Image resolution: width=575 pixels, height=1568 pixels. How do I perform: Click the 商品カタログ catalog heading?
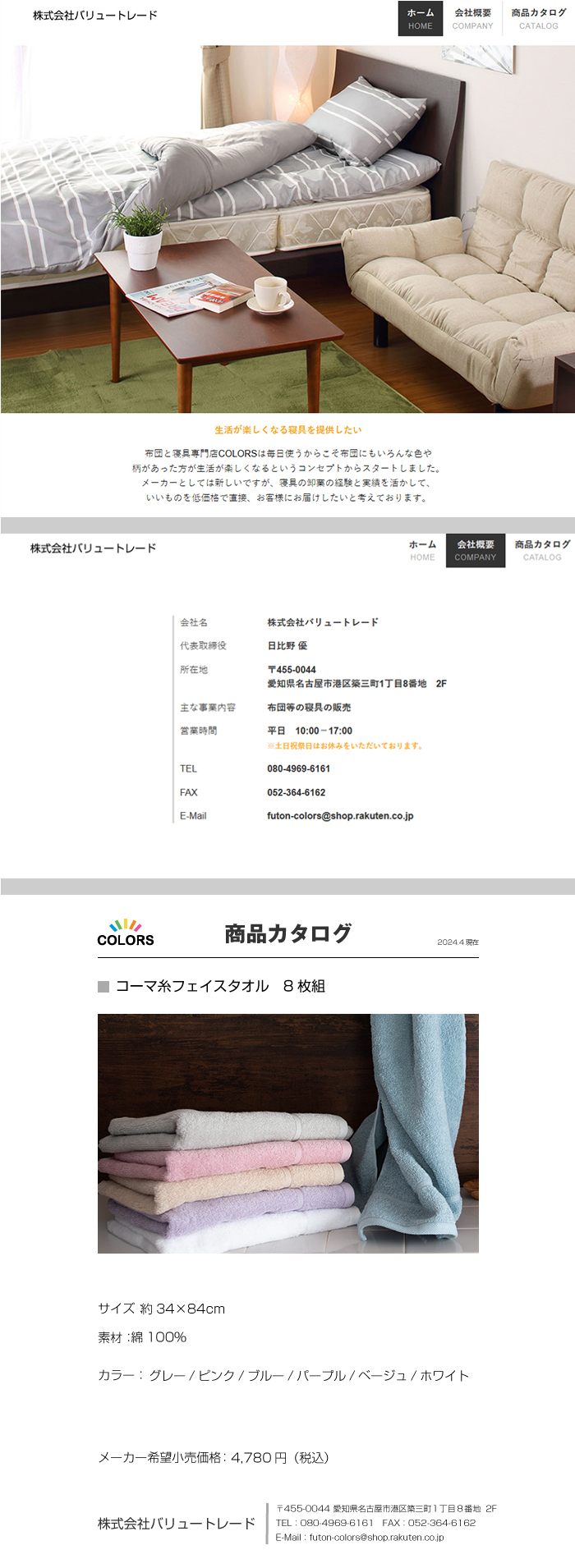(287, 933)
